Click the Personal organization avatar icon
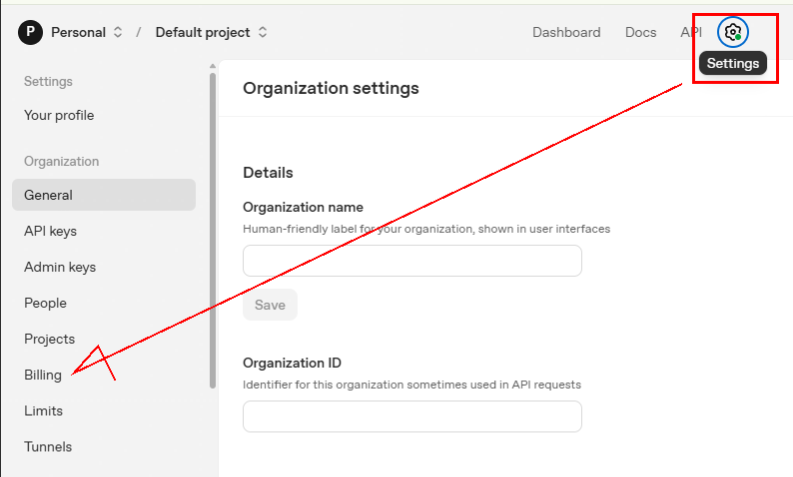The height and width of the screenshot is (477, 793). [31, 32]
